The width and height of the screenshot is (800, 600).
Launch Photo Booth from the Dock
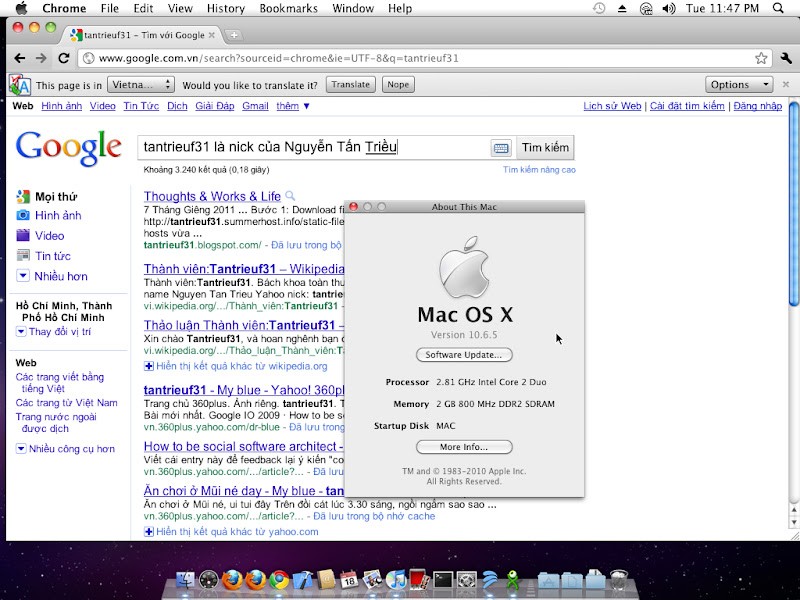tap(419, 580)
